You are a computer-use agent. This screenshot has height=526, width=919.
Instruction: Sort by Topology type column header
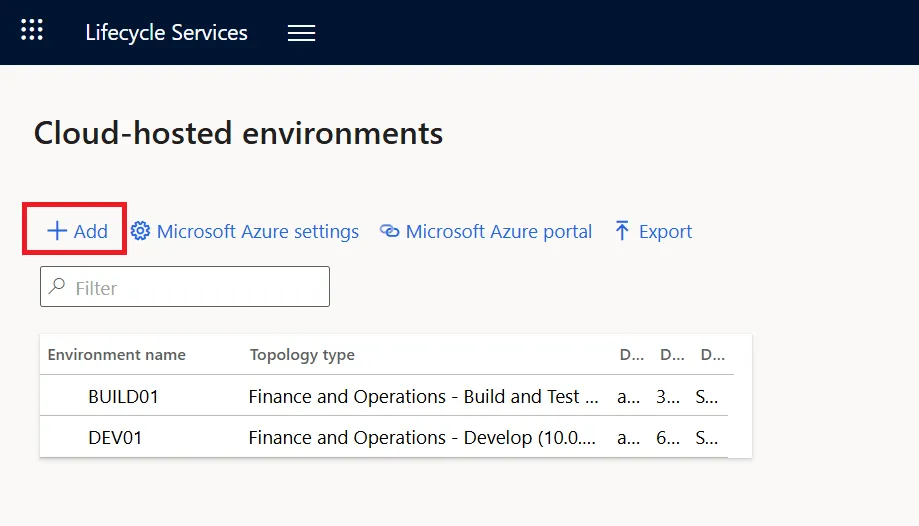(x=302, y=355)
